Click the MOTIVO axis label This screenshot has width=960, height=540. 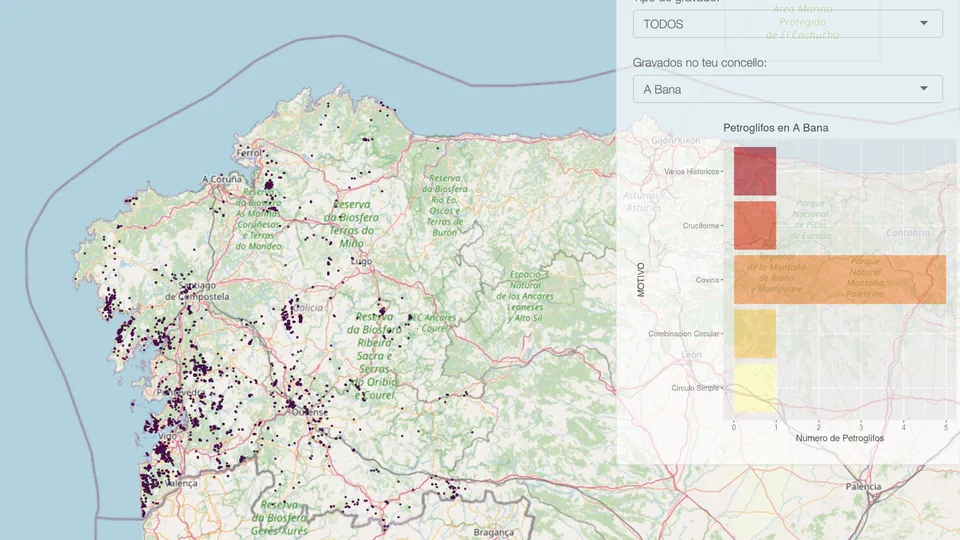point(641,280)
